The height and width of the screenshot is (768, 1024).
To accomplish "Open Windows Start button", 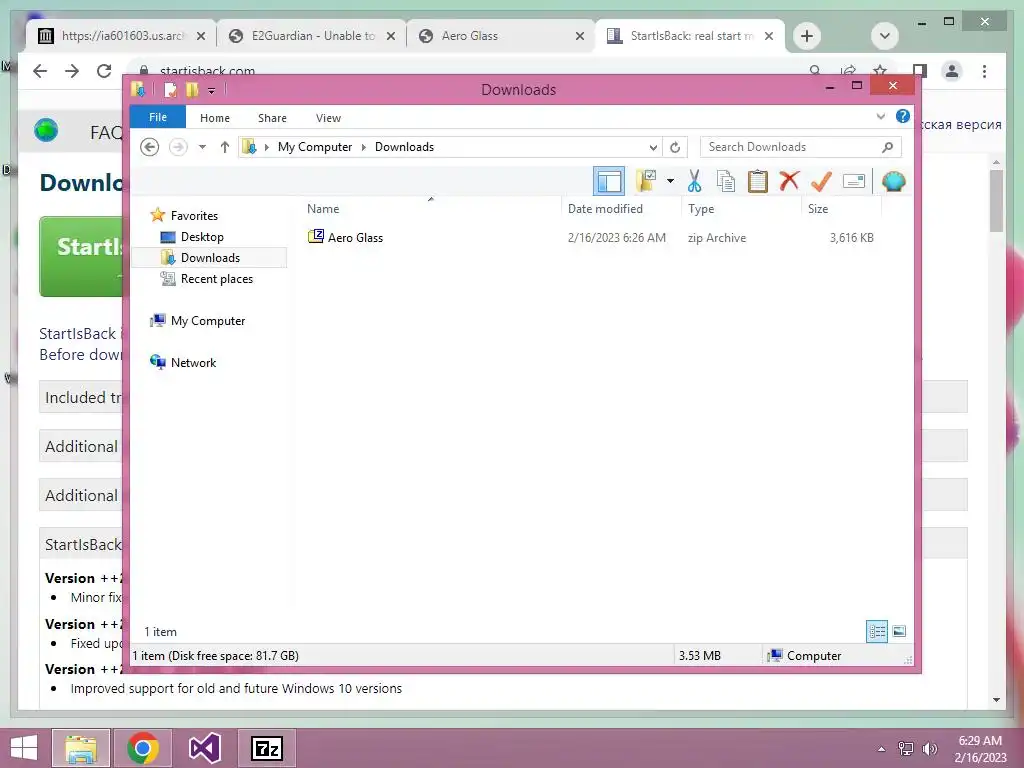I will (24, 748).
